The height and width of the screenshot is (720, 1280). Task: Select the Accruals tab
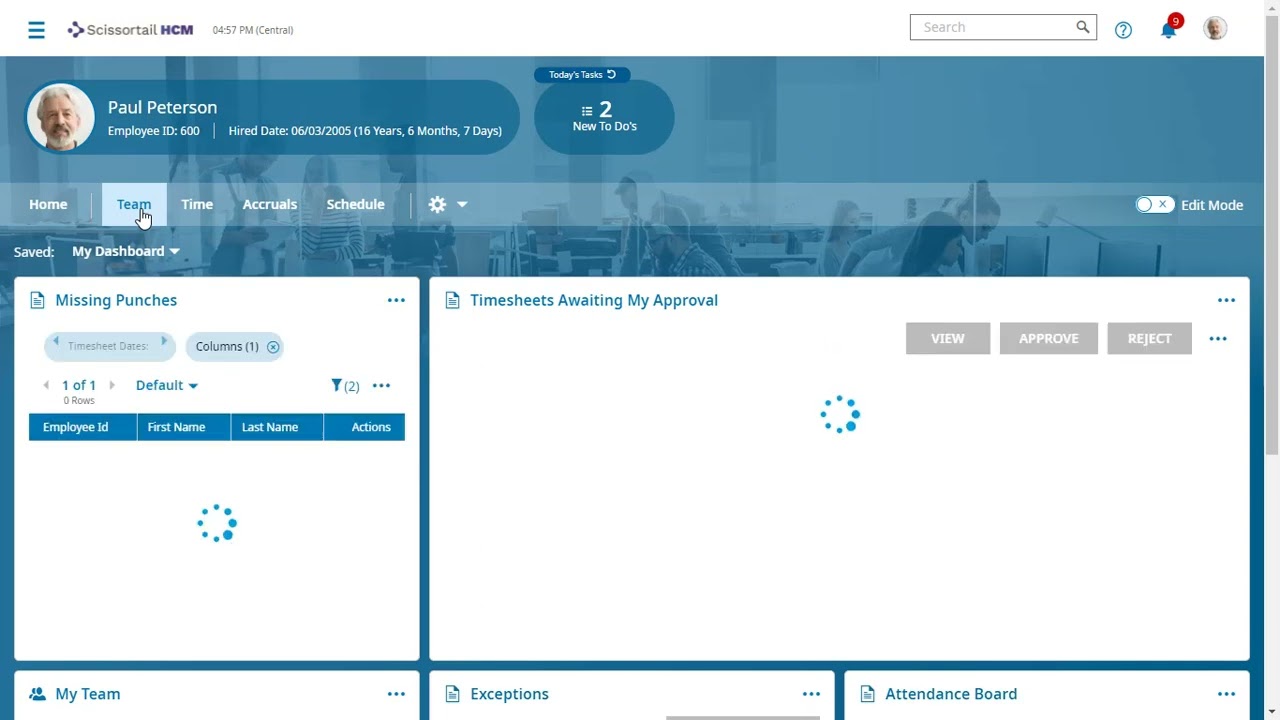tap(270, 204)
